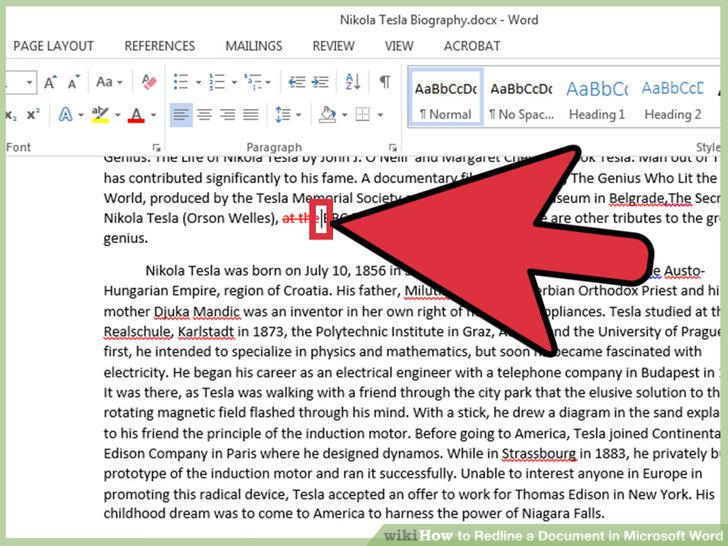Apply paragraph shading paint bucket
Screen dimensions: 728x546
point(327,115)
